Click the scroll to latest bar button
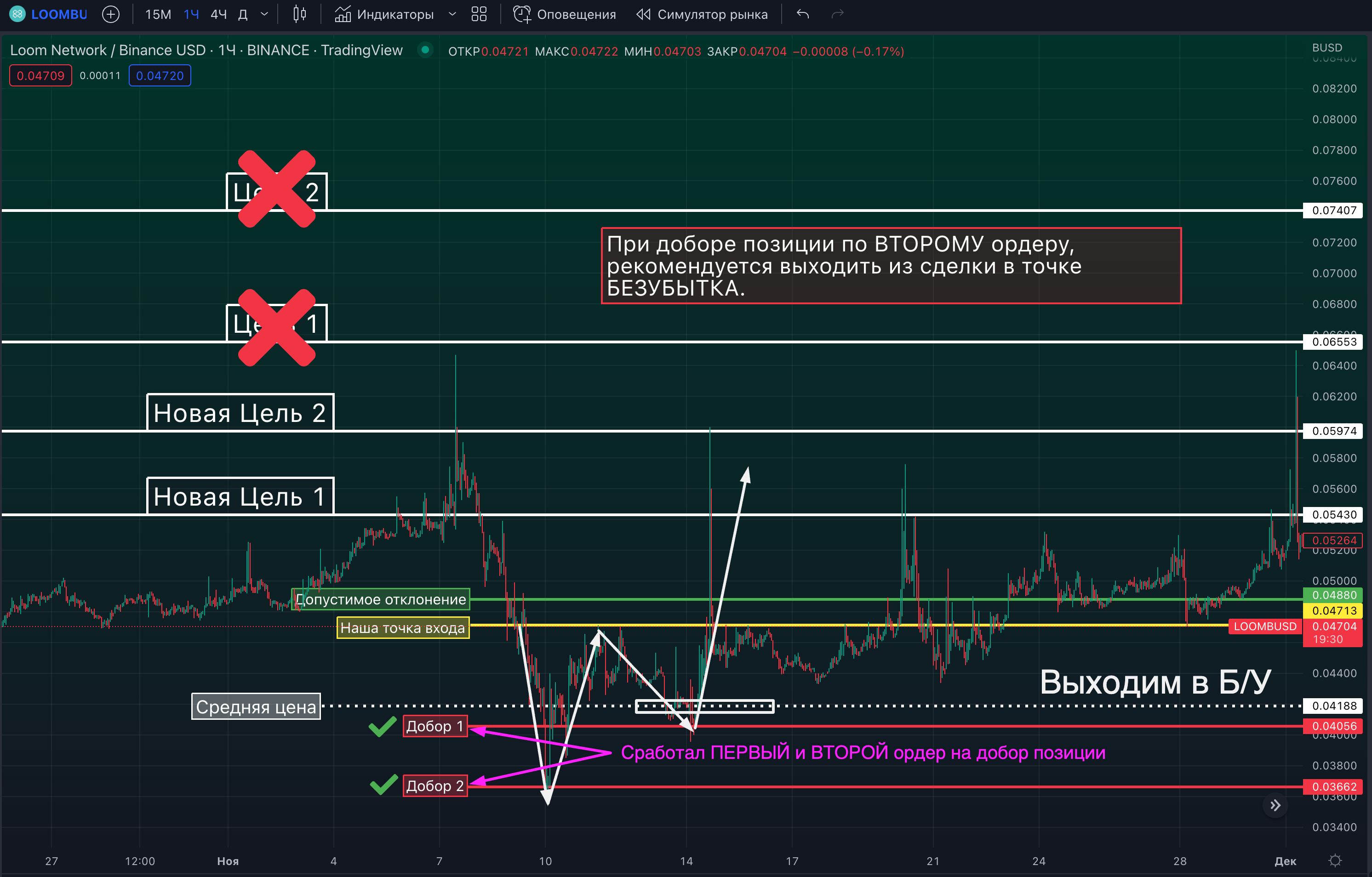1372x877 pixels. (1275, 805)
